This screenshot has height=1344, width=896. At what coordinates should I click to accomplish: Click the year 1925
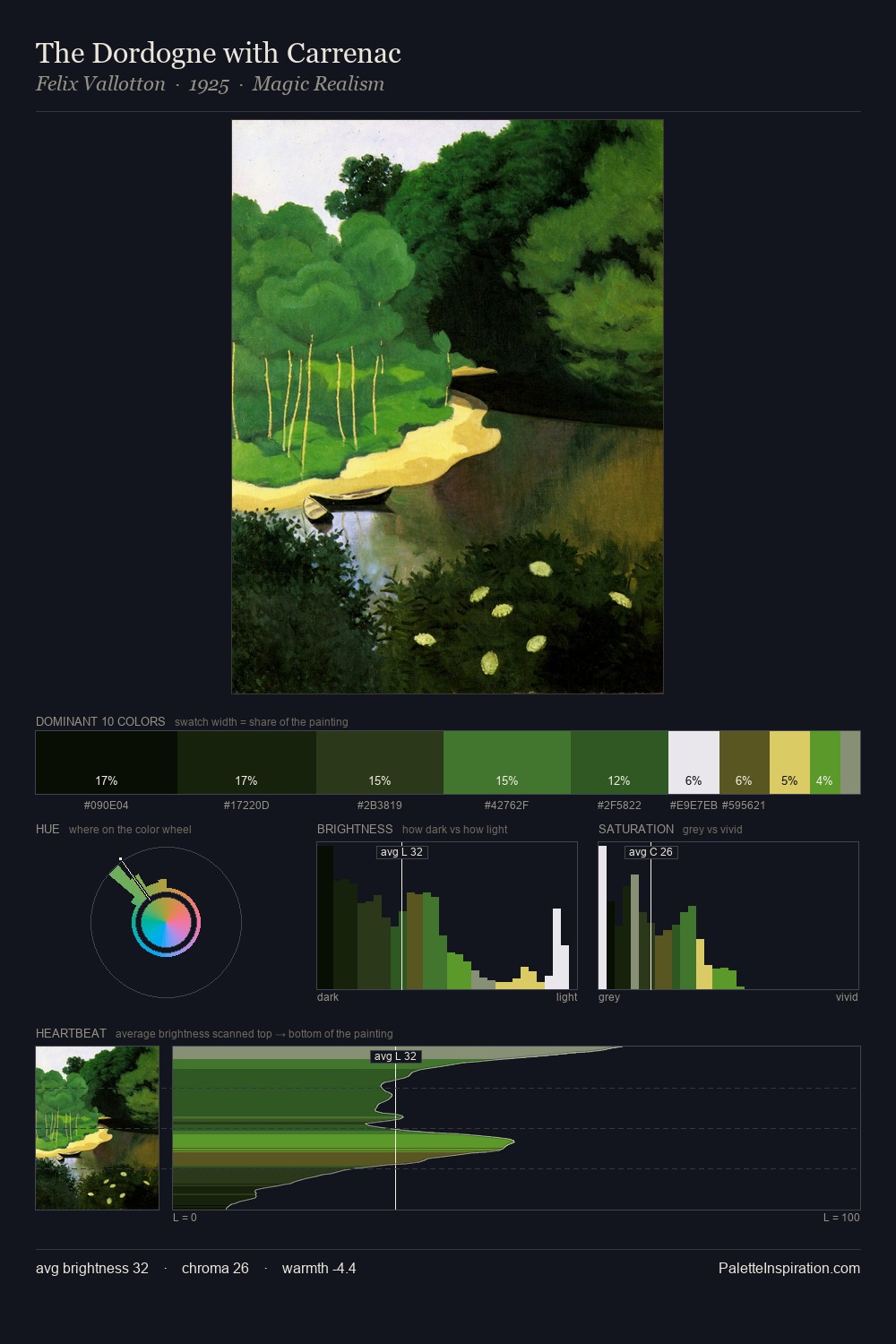[x=209, y=84]
